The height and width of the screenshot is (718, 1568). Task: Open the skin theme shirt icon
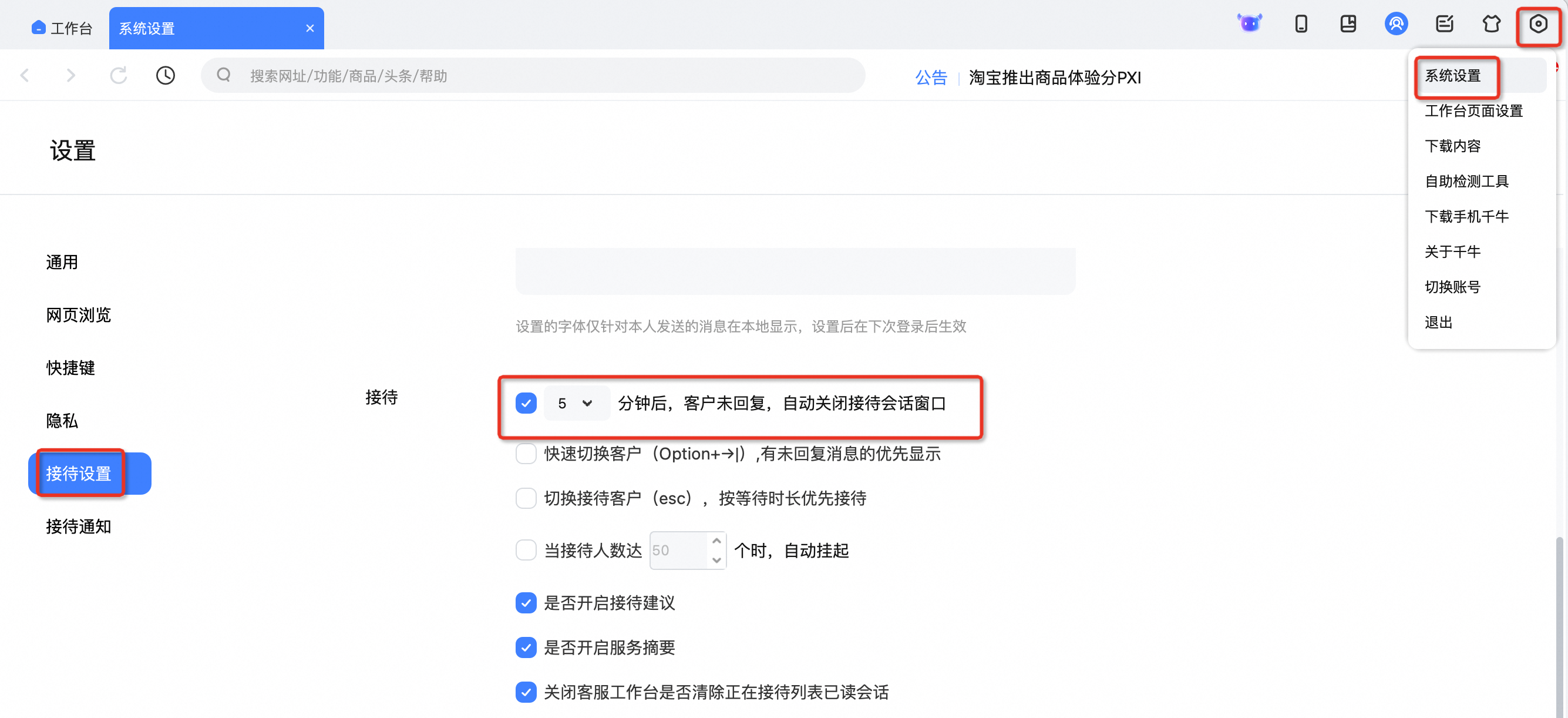1491,24
